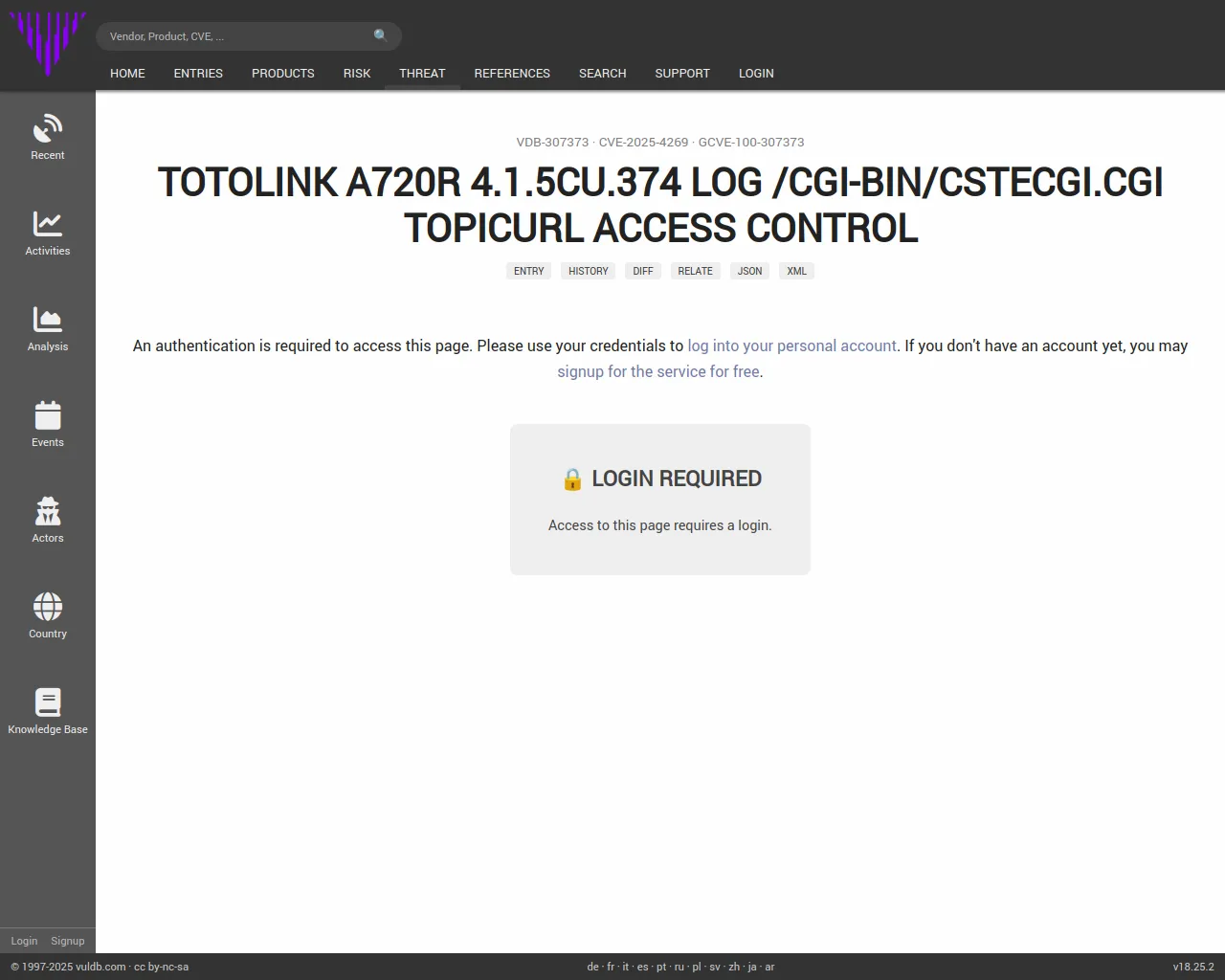Select the RELATE tab button
Screen dimensions: 1225x980
point(696,271)
